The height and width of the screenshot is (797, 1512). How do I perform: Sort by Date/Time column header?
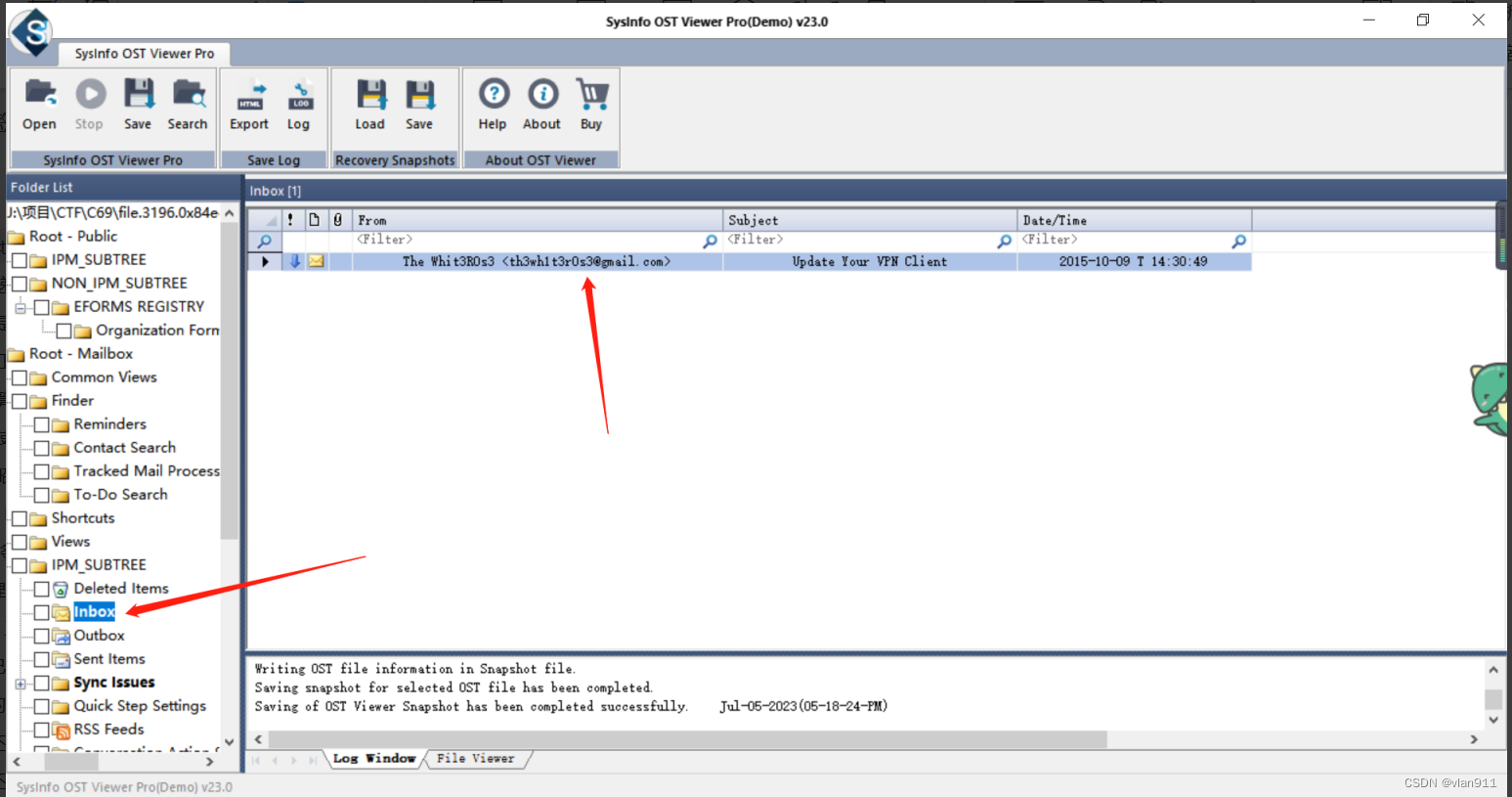1134,220
